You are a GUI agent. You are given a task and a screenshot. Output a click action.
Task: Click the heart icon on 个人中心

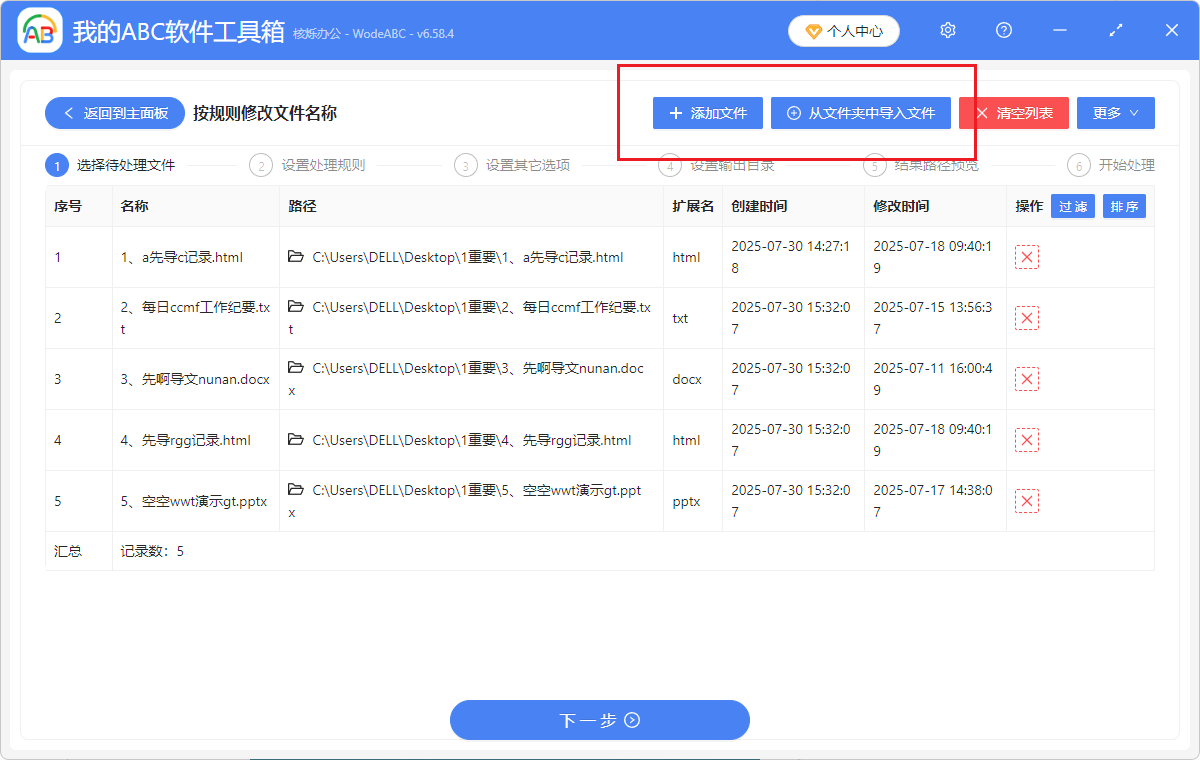point(810,30)
